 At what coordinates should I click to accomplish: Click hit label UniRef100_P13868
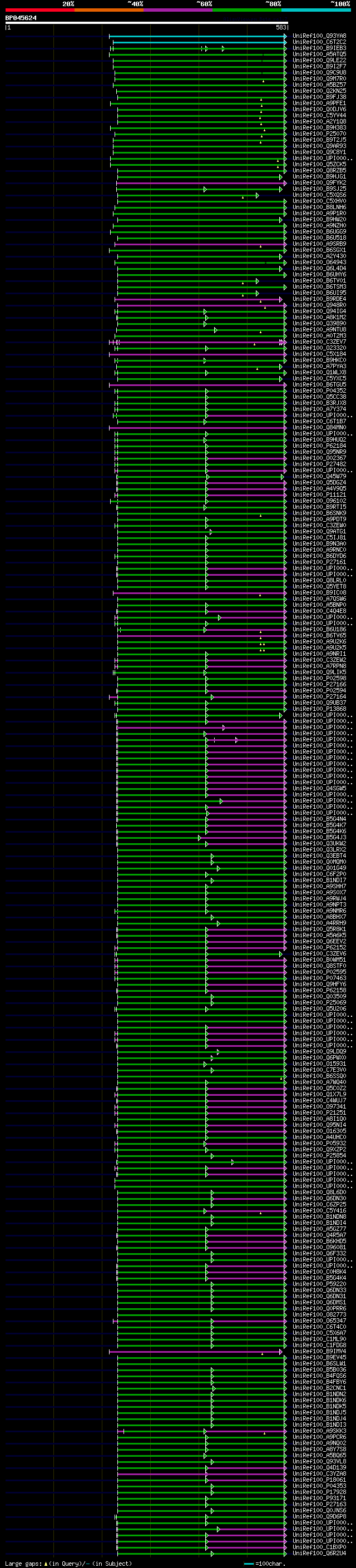319,709
